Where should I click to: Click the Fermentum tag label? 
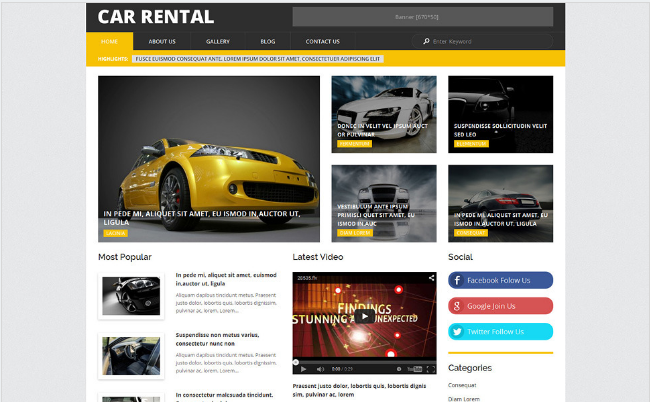tap(354, 144)
